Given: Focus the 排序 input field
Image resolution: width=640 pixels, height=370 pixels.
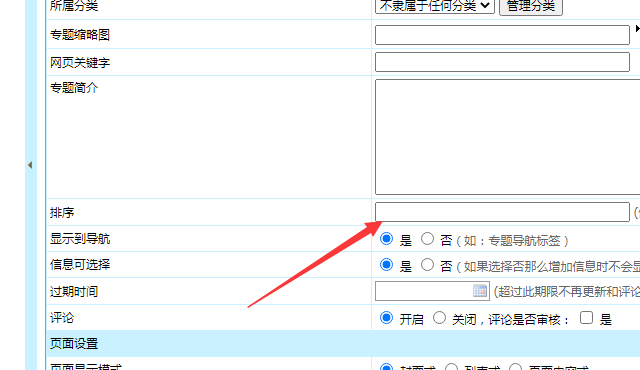Looking at the screenshot, I should point(502,212).
